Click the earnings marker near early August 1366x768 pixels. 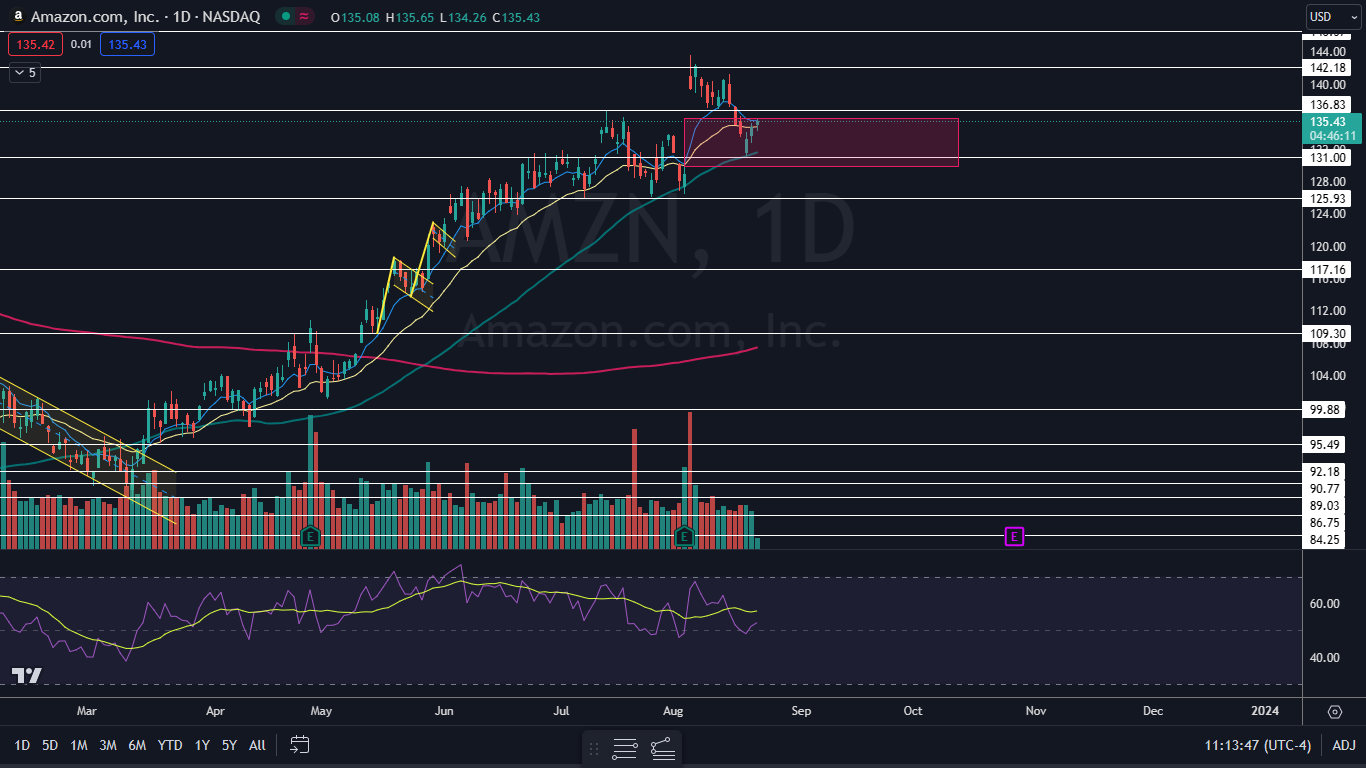(x=684, y=536)
